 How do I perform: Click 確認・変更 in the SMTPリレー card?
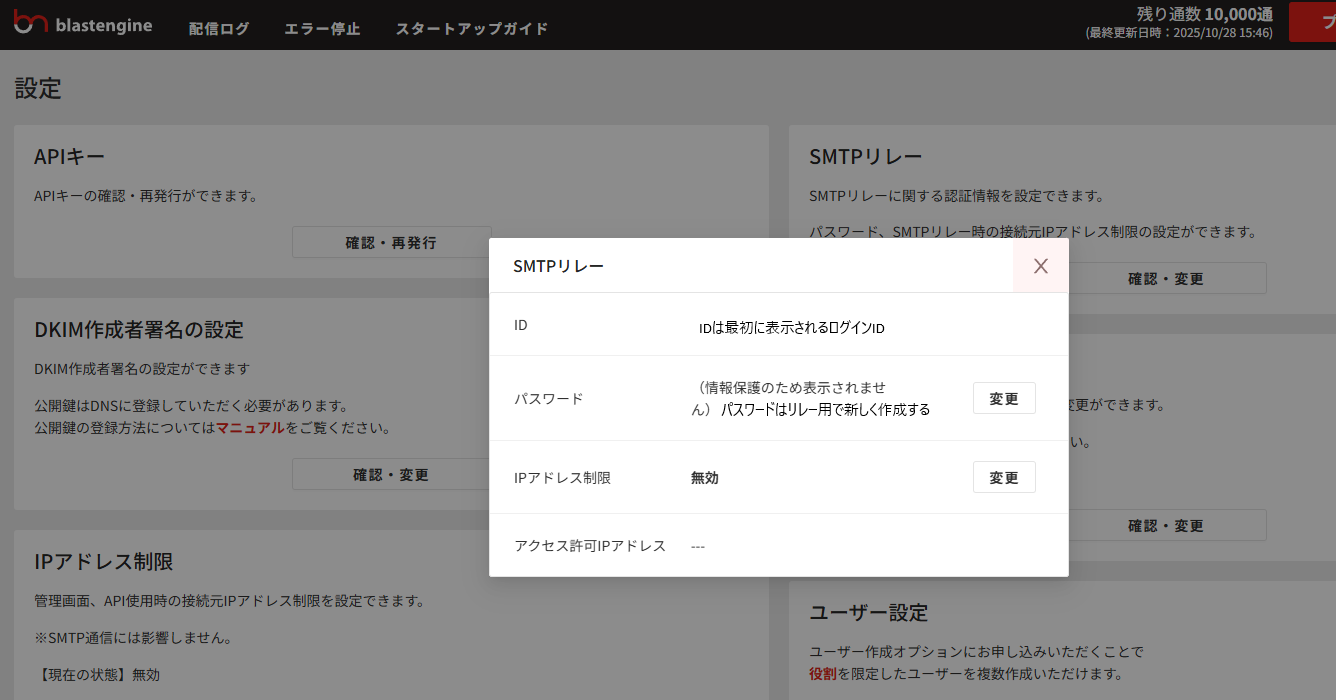1166,279
